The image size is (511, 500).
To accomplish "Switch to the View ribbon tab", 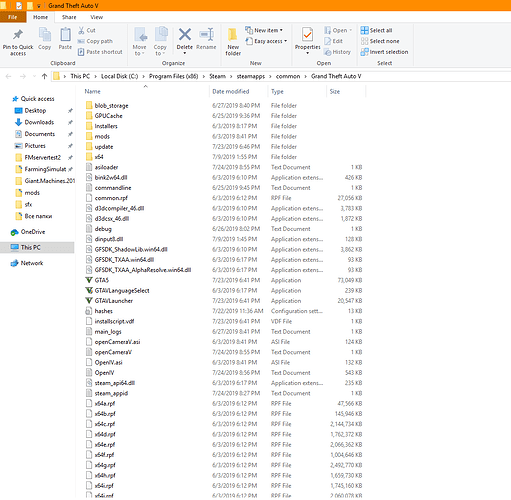I will (x=96, y=17).
